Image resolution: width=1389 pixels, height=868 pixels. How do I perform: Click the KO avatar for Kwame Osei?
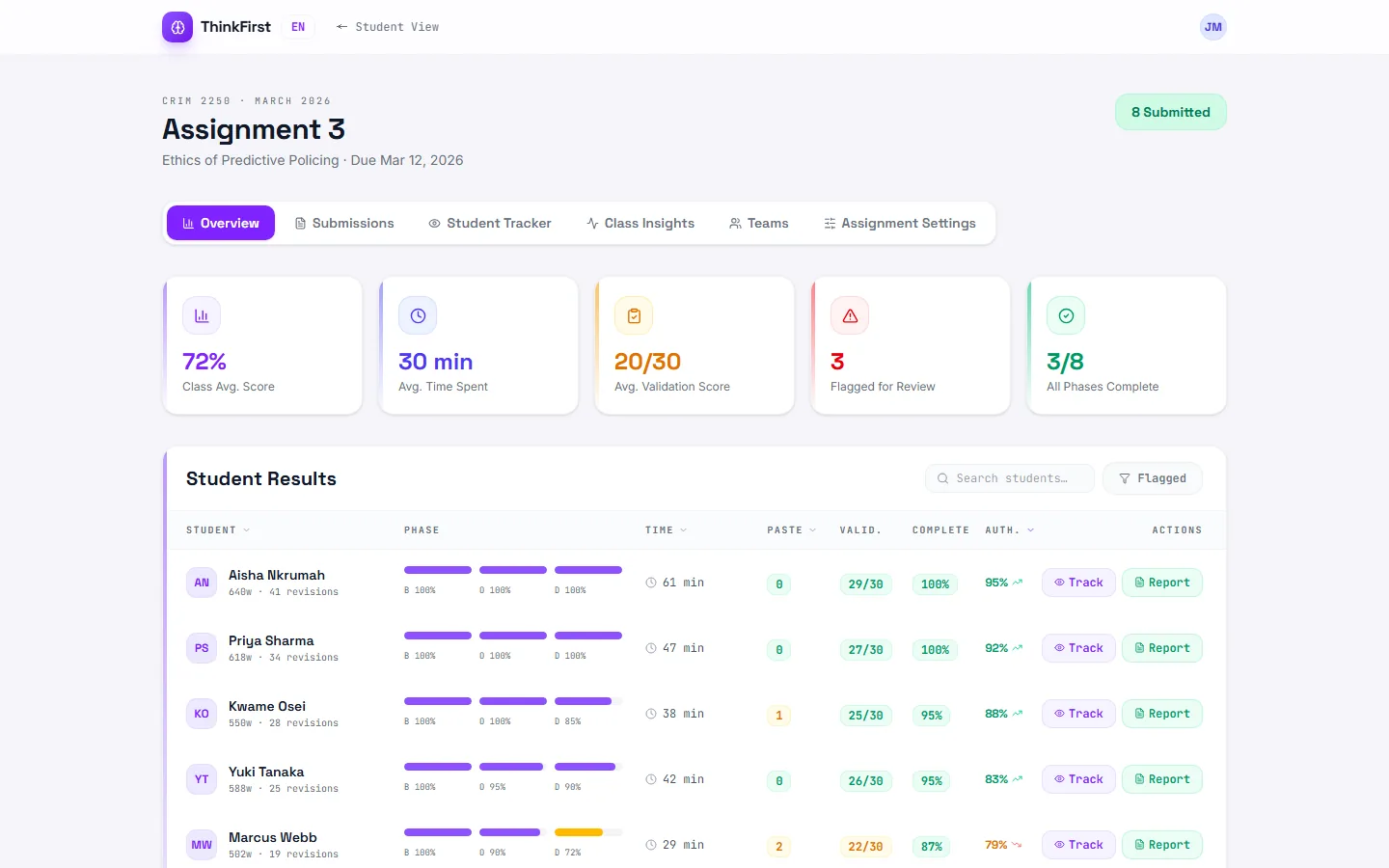click(x=202, y=714)
